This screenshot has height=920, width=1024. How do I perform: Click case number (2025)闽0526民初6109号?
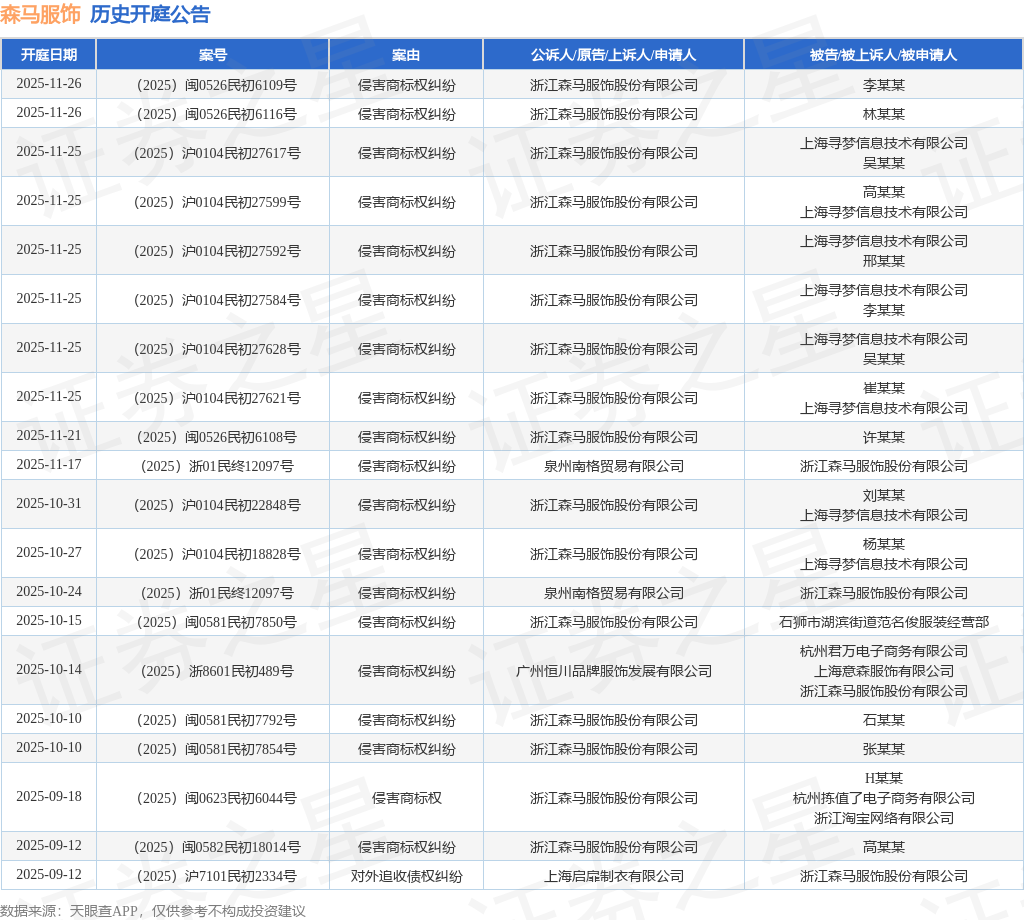tap(213, 85)
